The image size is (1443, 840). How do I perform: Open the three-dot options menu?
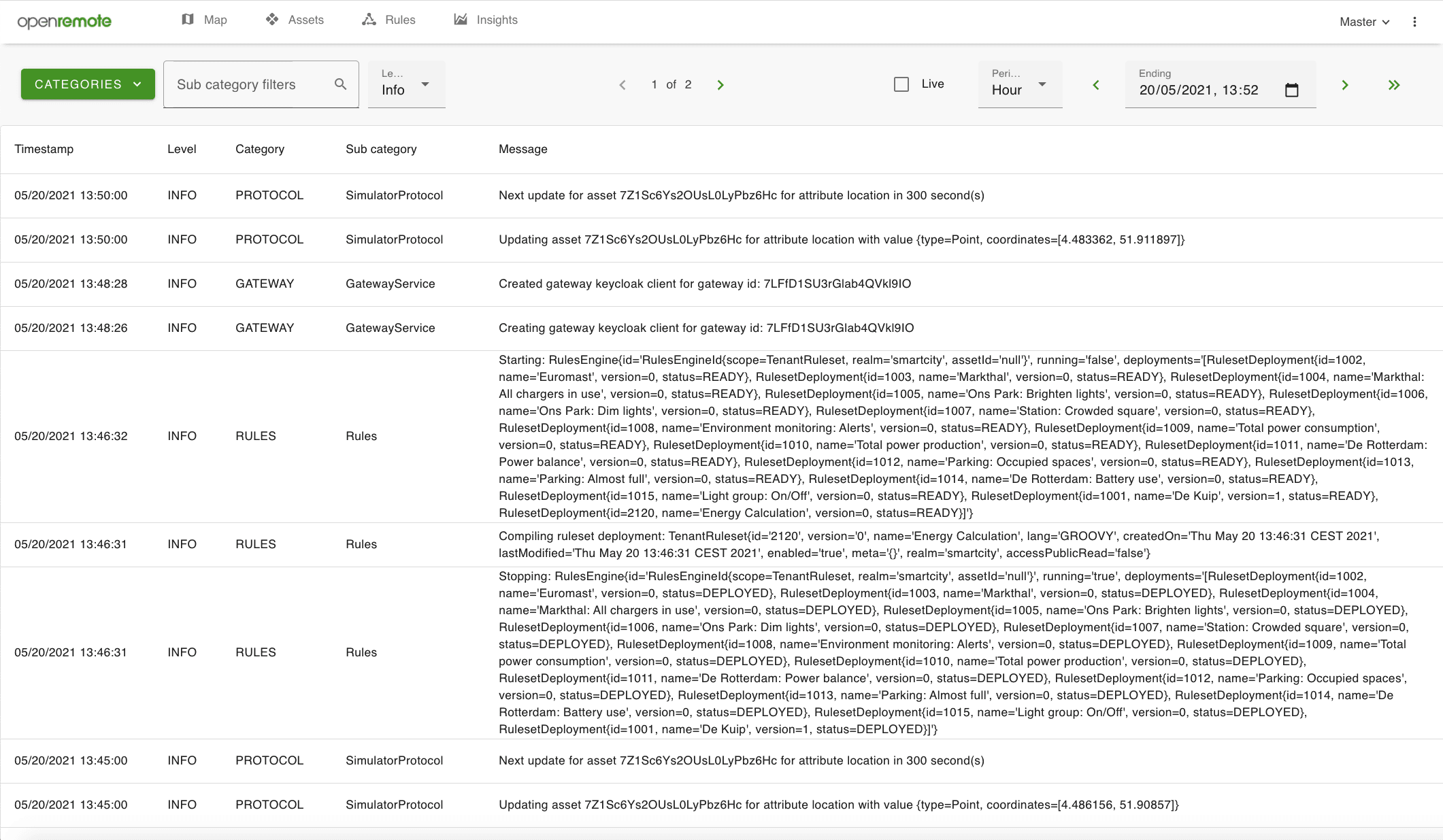click(1414, 22)
